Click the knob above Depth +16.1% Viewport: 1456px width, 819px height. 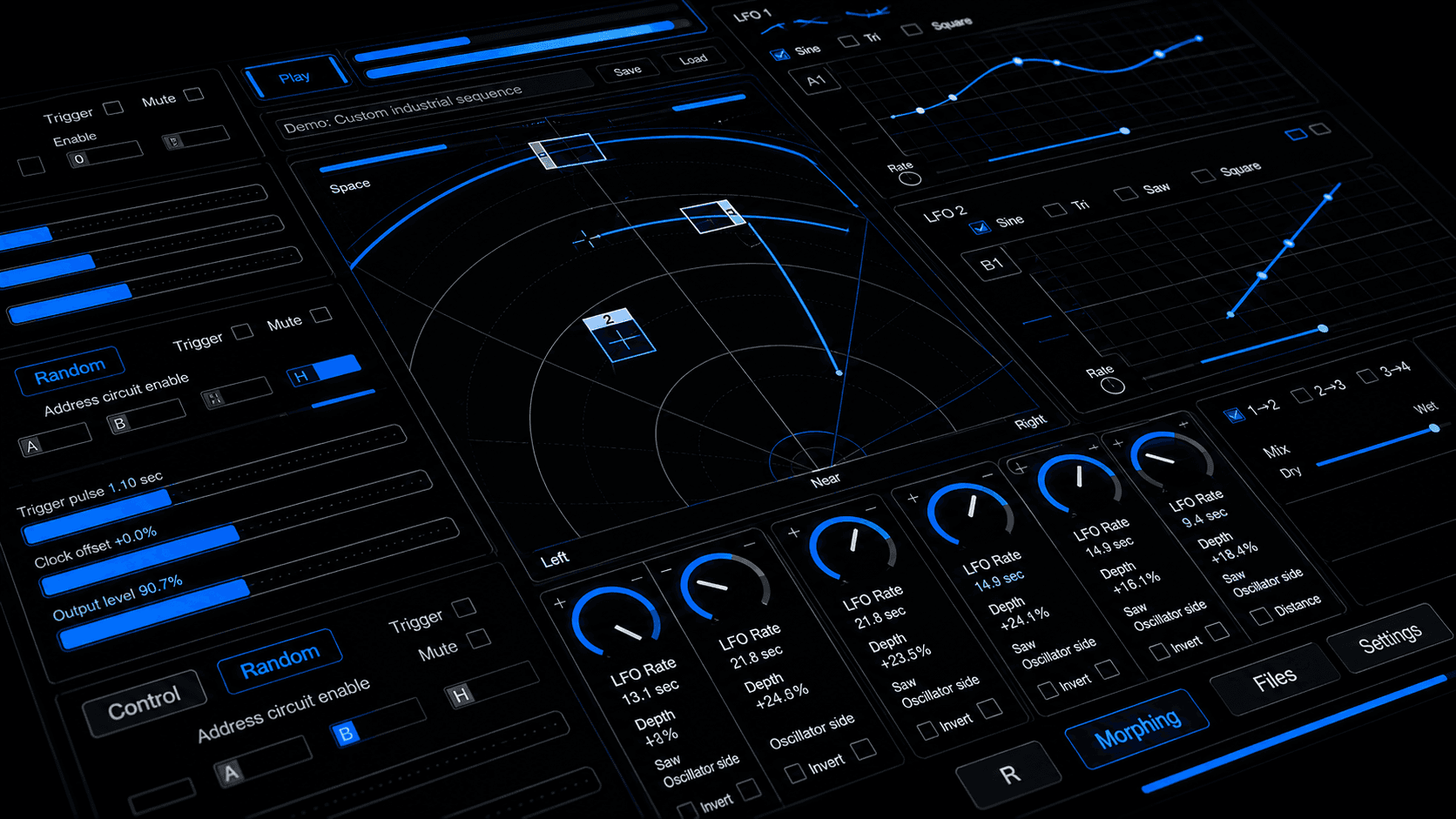point(1078,483)
